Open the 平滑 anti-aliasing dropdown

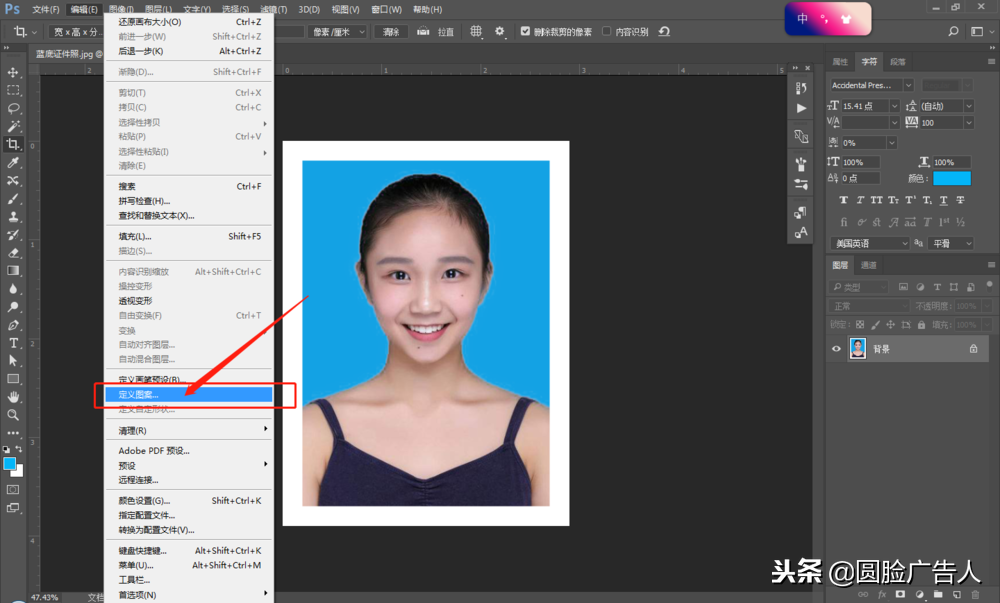click(x=950, y=243)
